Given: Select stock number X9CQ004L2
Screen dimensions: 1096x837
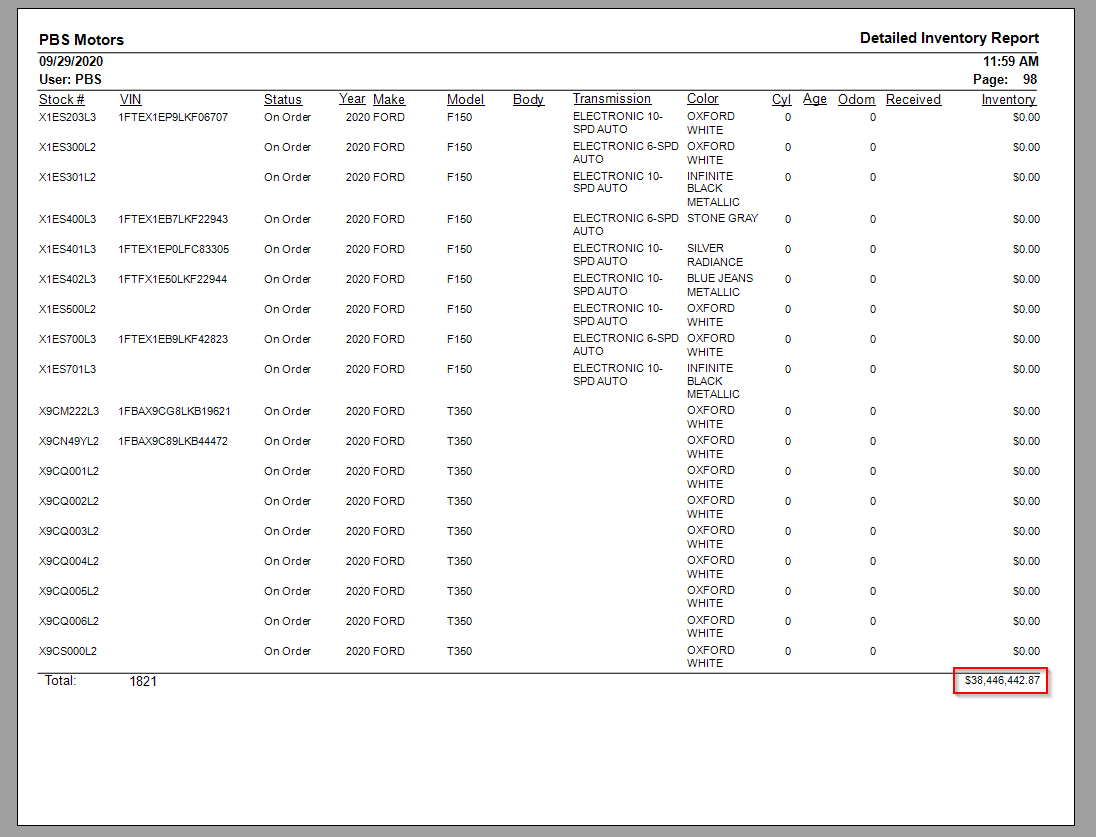Looking at the screenshot, I should 68,562.
